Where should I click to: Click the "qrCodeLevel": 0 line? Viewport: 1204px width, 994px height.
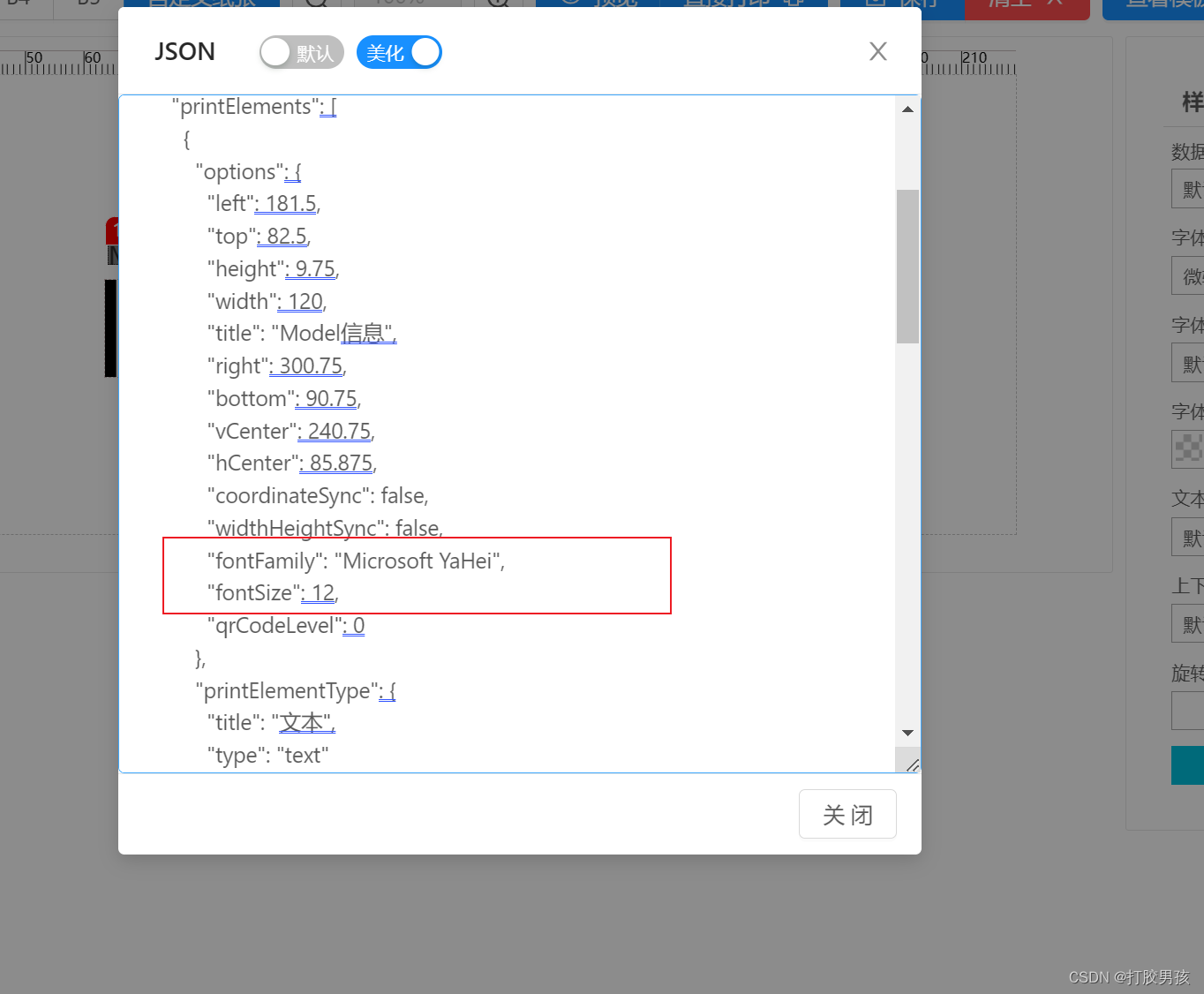point(286,626)
